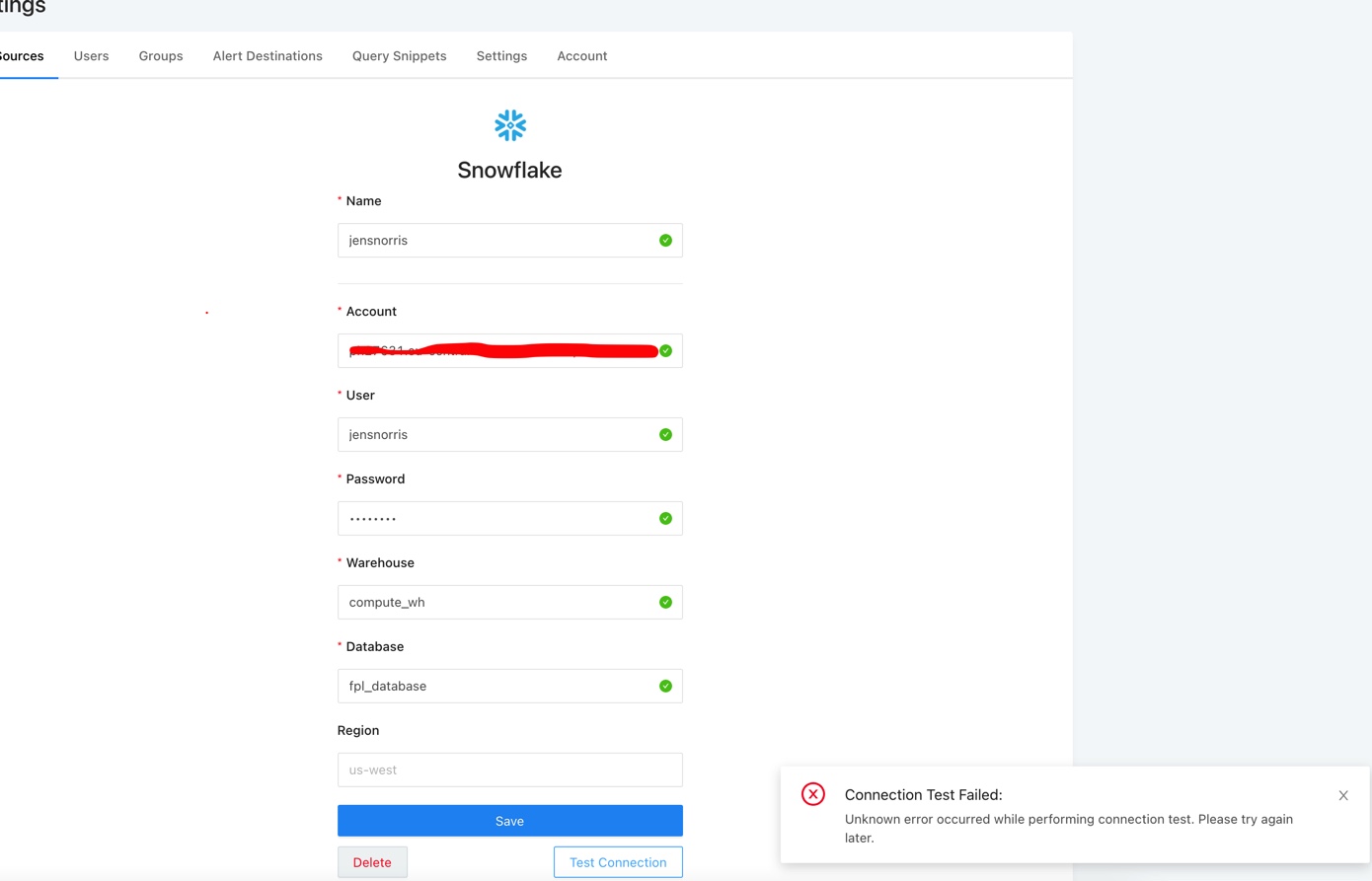Click the green checkmark in Account field
This screenshot has height=881, width=1372.
[665, 351]
